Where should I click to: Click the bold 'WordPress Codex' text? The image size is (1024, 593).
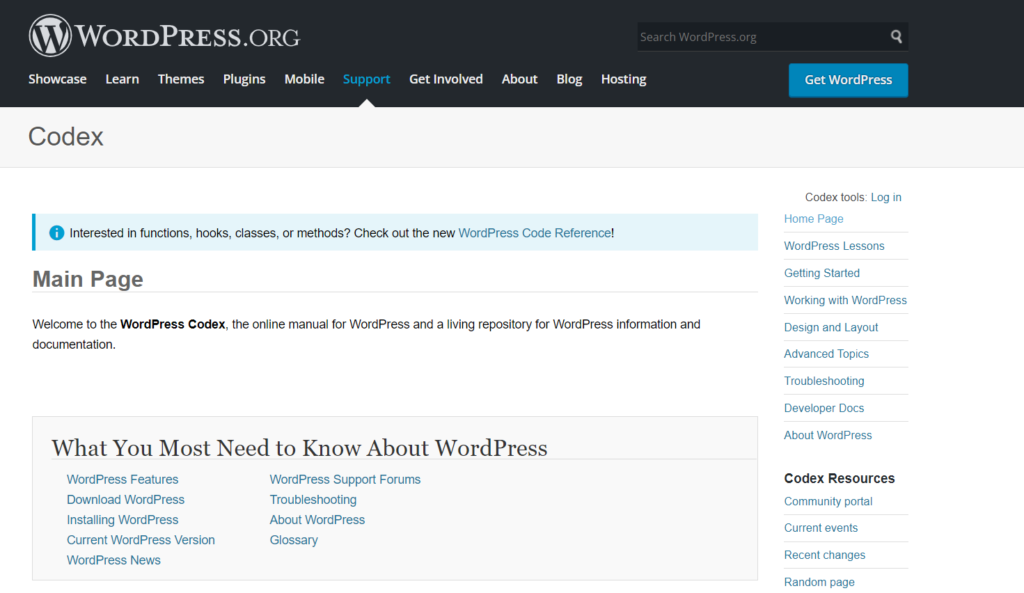[172, 325]
